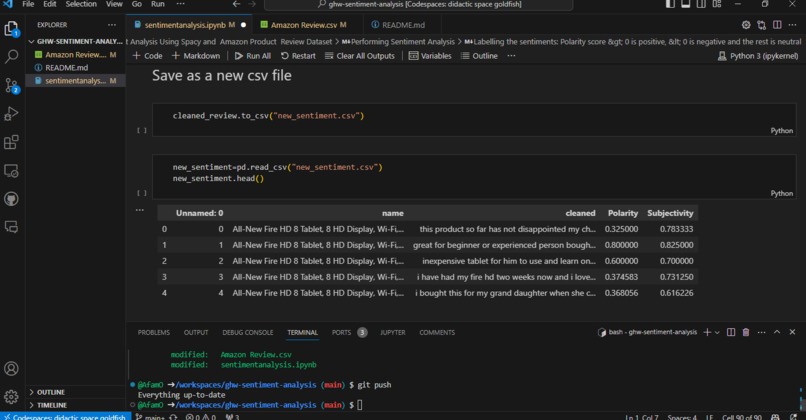Switch to the PROBLEMS panel tab

(154, 333)
